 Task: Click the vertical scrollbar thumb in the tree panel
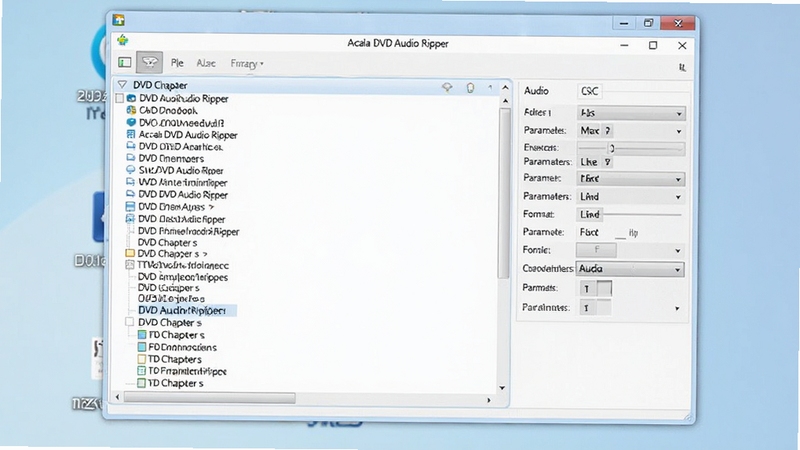(505, 193)
